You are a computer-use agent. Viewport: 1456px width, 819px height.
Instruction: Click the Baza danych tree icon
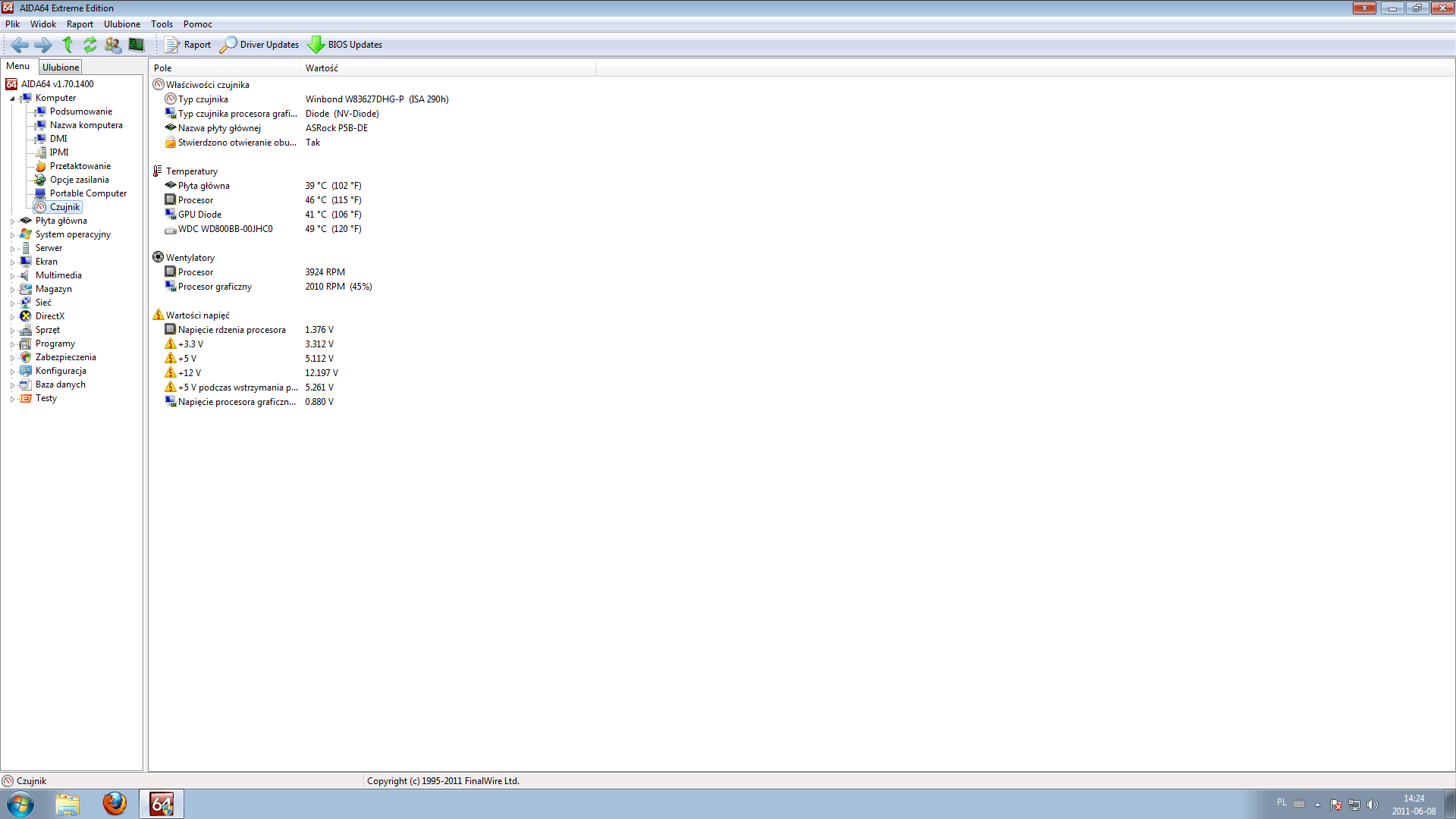point(26,384)
